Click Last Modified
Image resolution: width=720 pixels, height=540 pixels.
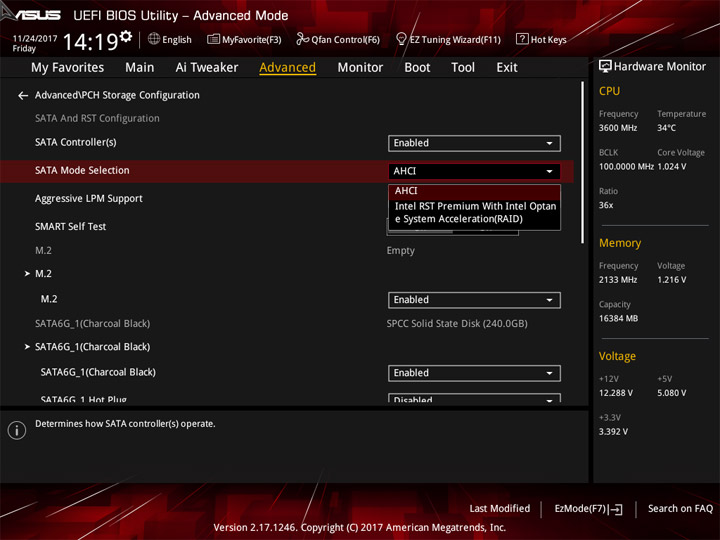coord(499,509)
